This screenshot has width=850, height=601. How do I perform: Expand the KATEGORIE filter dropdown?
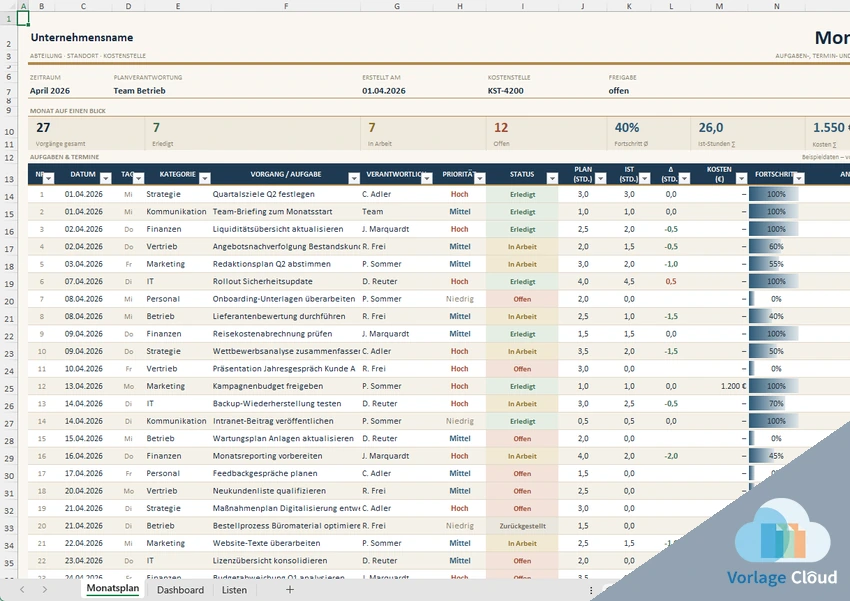click(x=204, y=178)
